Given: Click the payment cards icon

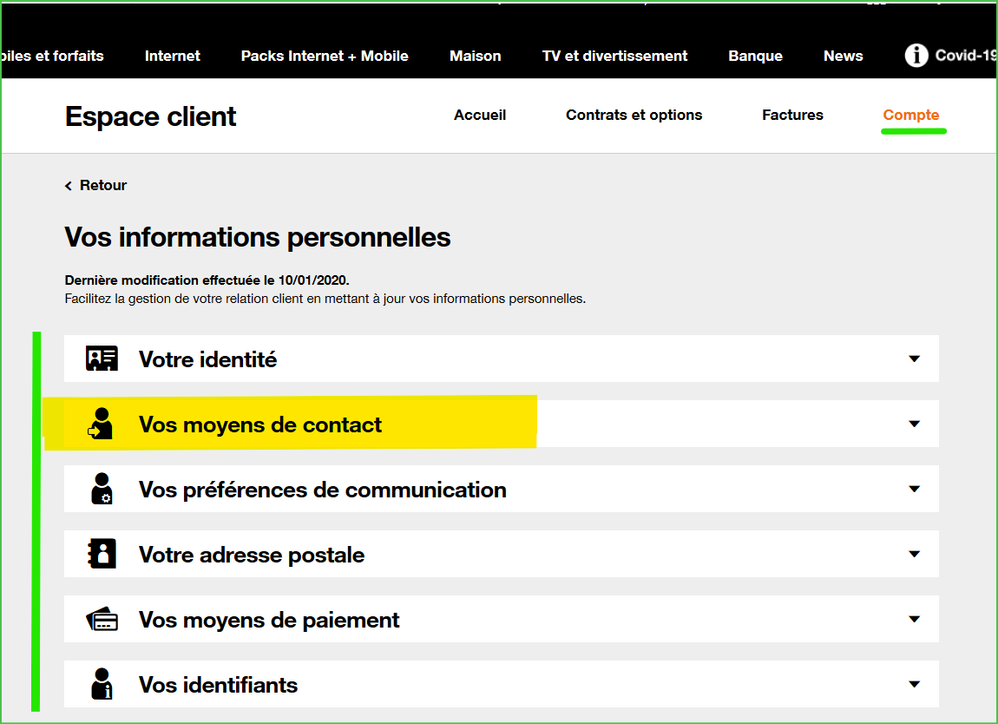Looking at the screenshot, I should (101, 620).
